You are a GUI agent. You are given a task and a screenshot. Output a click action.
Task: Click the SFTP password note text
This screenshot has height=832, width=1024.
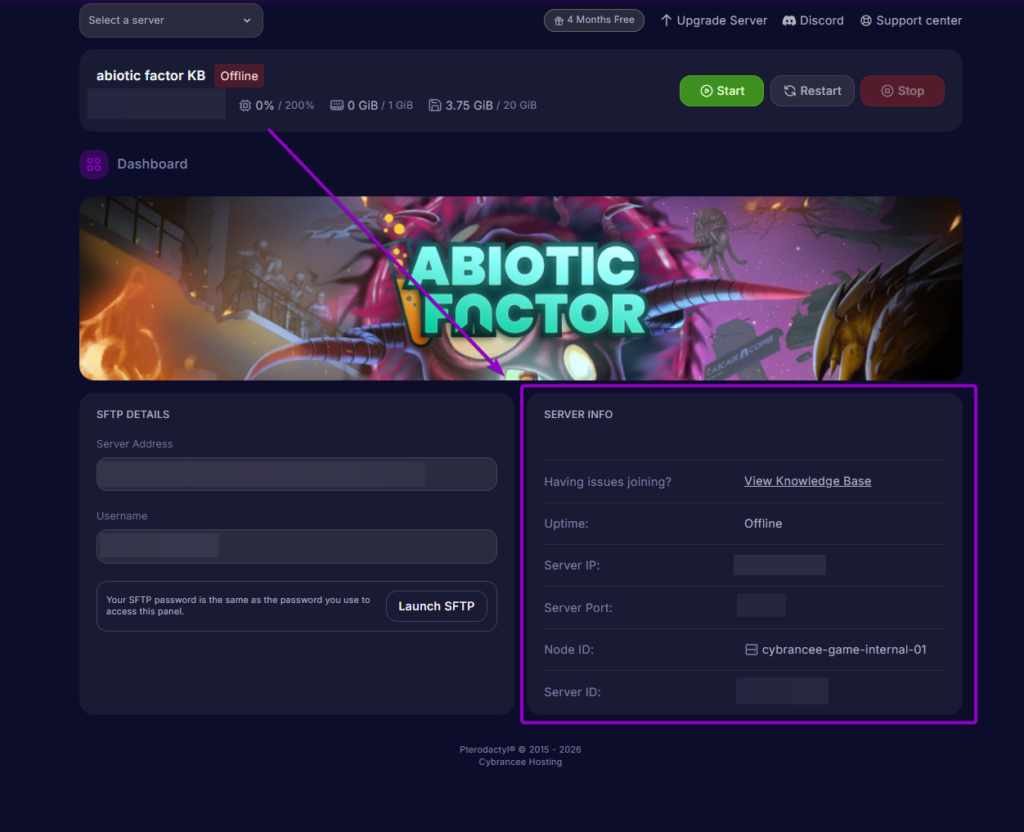pos(238,605)
